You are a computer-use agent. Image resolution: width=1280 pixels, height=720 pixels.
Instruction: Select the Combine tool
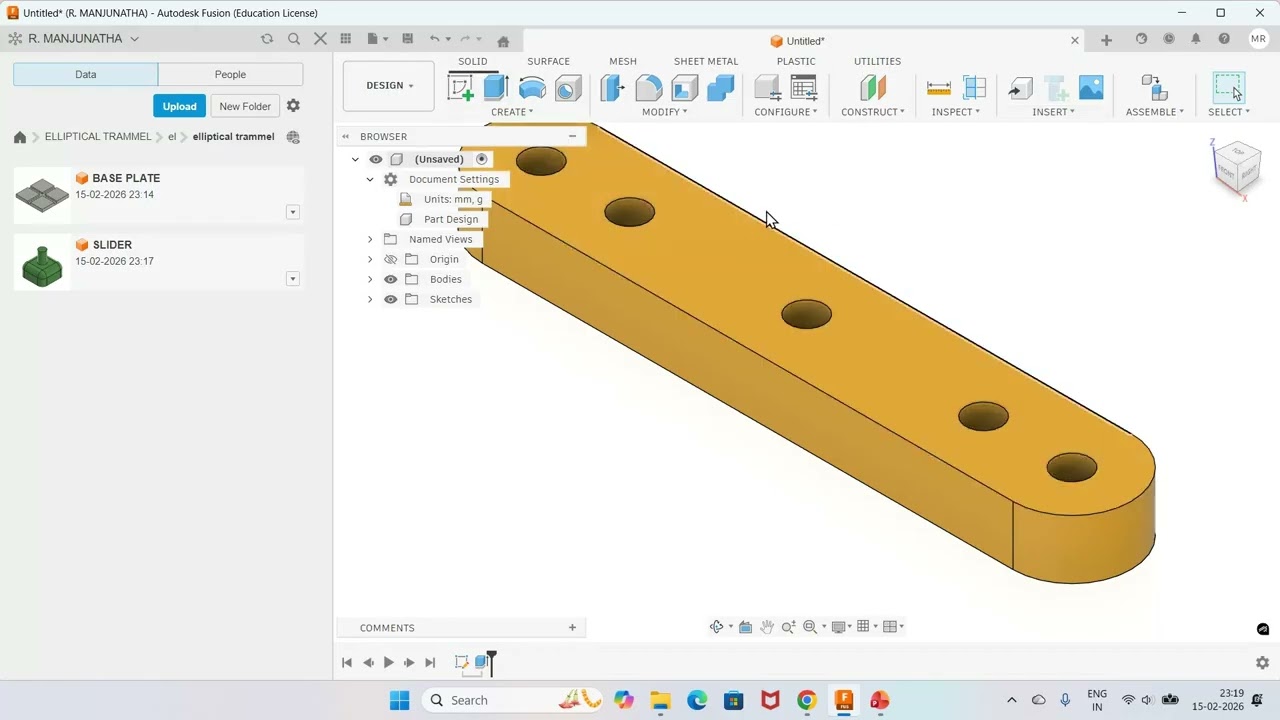point(720,88)
